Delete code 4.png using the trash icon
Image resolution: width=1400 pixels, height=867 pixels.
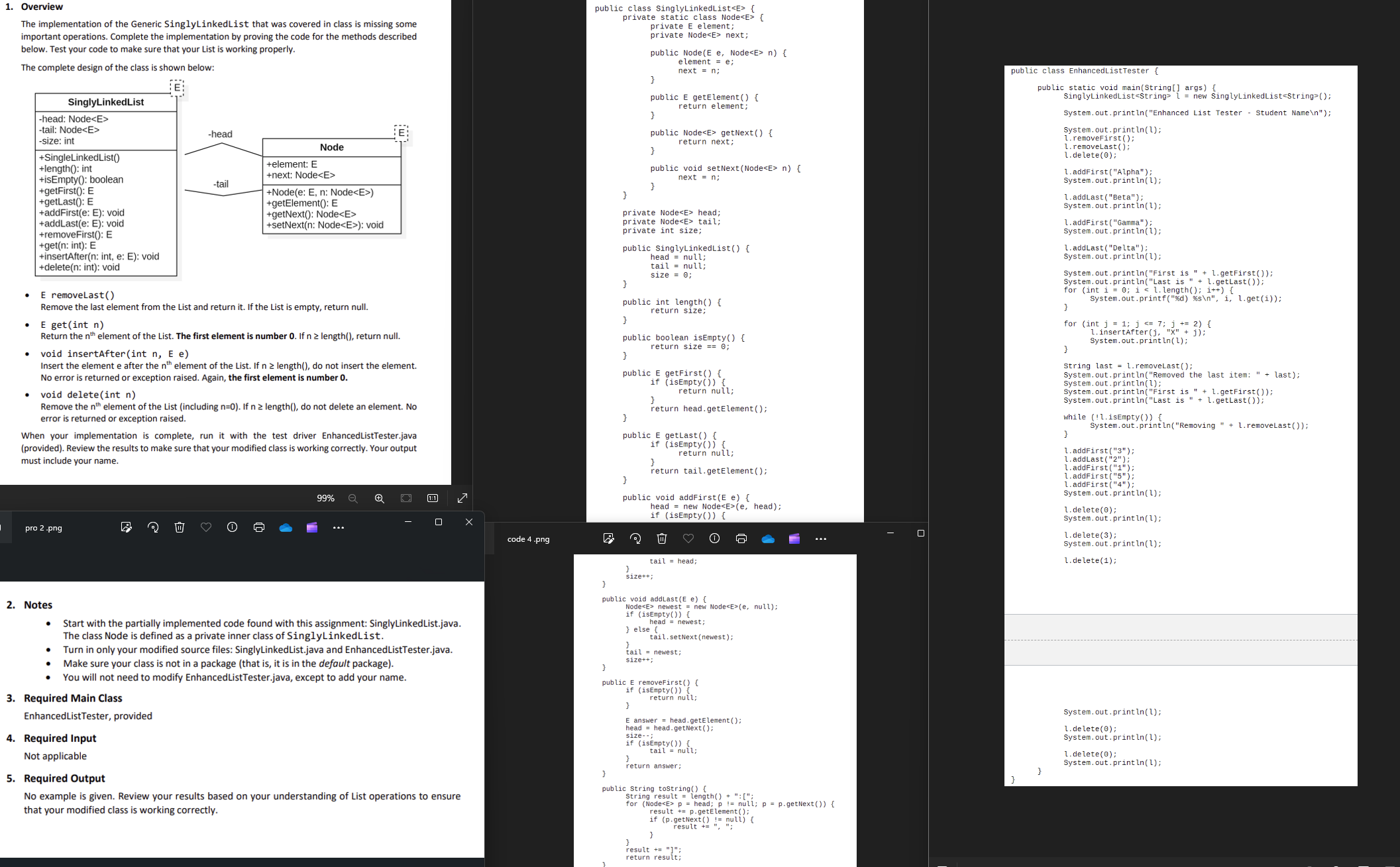click(661, 538)
